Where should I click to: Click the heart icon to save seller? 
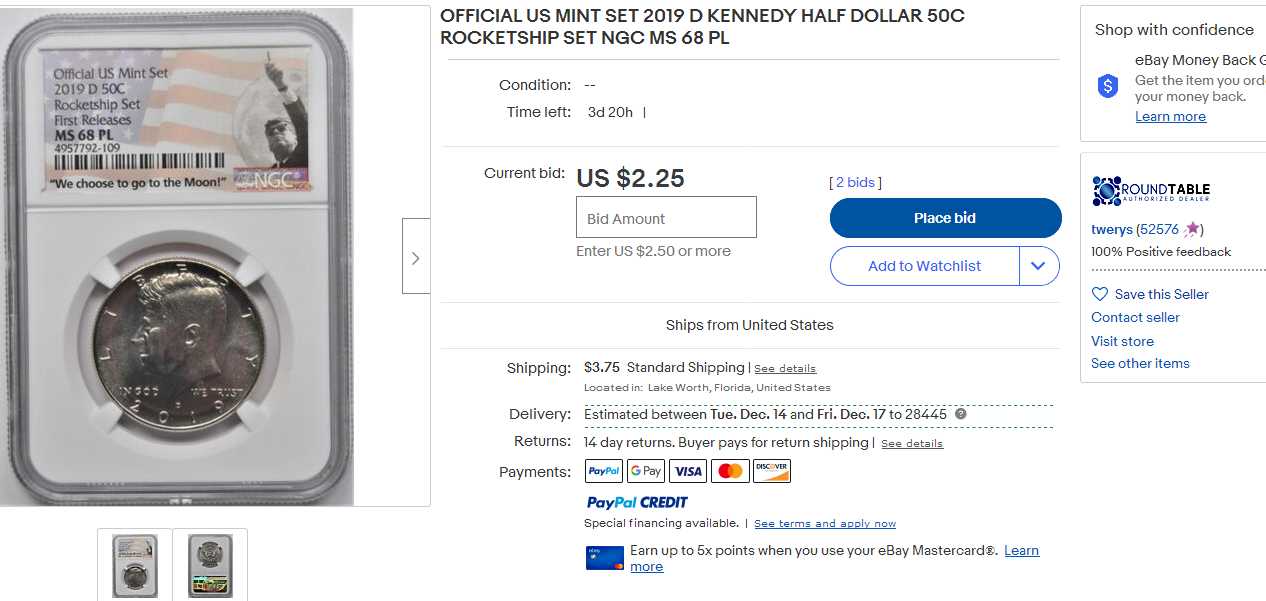pos(1100,294)
